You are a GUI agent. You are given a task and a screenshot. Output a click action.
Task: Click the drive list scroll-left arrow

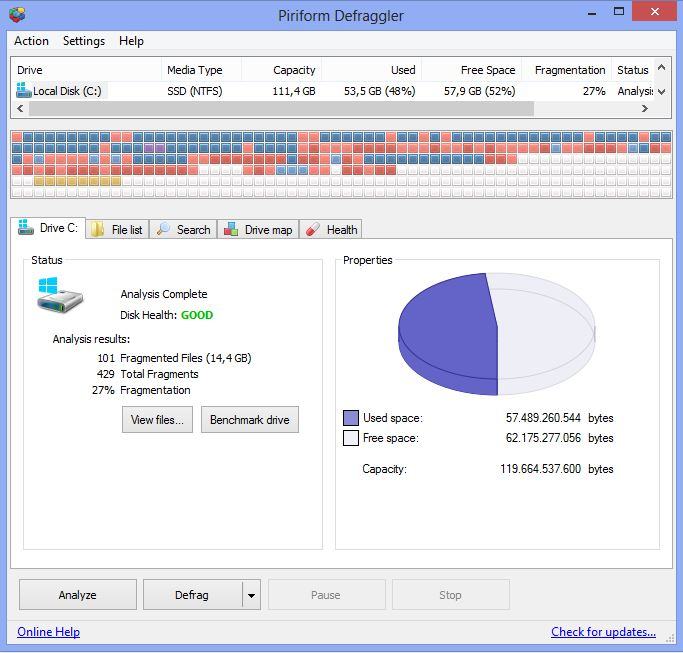click(x=20, y=108)
